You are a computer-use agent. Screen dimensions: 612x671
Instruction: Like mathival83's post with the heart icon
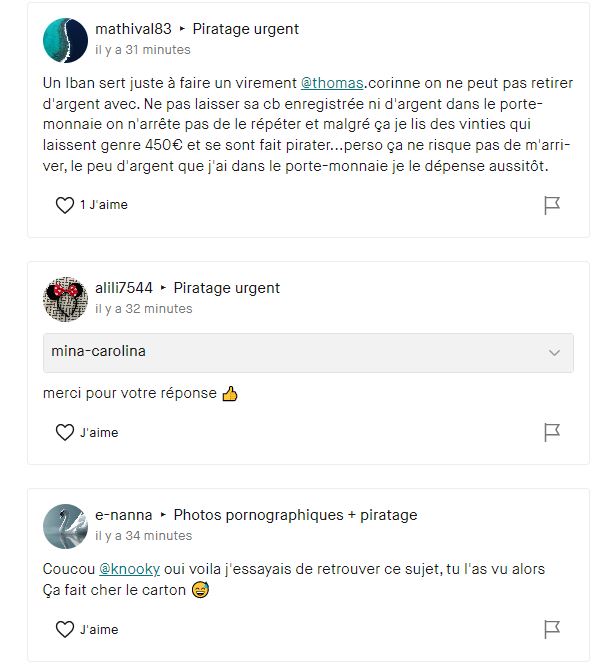pyautogui.click(x=65, y=205)
